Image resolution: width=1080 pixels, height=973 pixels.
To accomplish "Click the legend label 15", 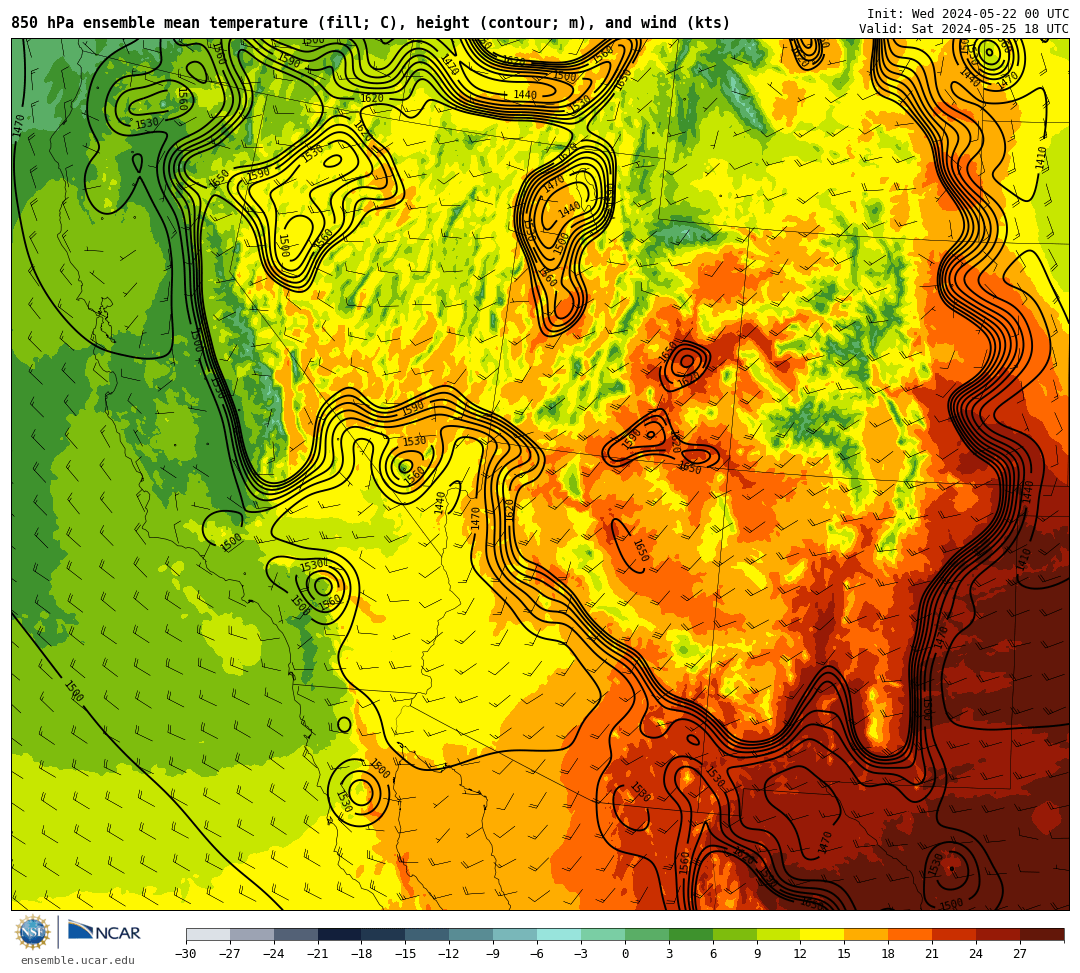I will click(x=844, y=954).
